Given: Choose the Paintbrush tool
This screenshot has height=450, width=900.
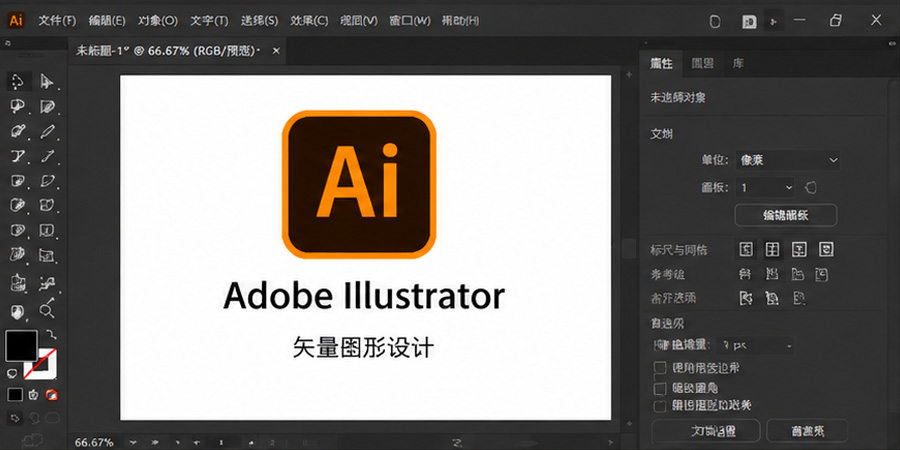Looking at the screenshot, I should click(x=46, y=181).
